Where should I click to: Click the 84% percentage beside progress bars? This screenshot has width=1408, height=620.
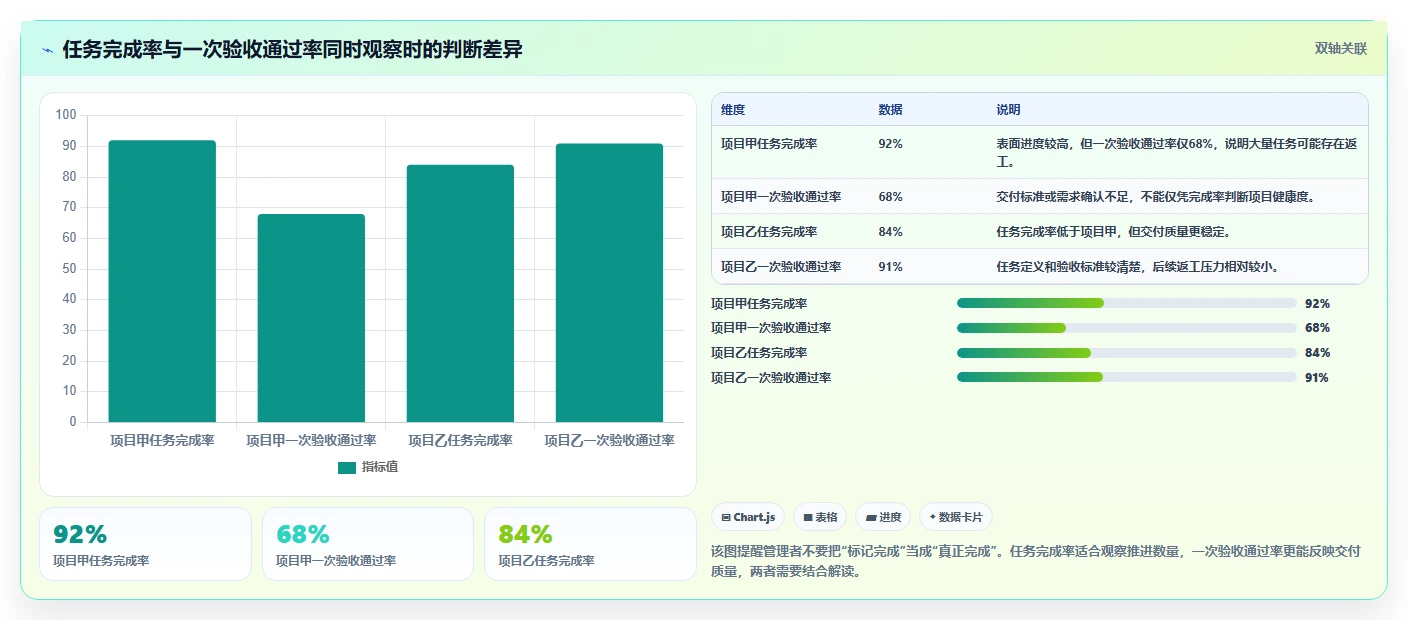click(x=1317, y=353)
